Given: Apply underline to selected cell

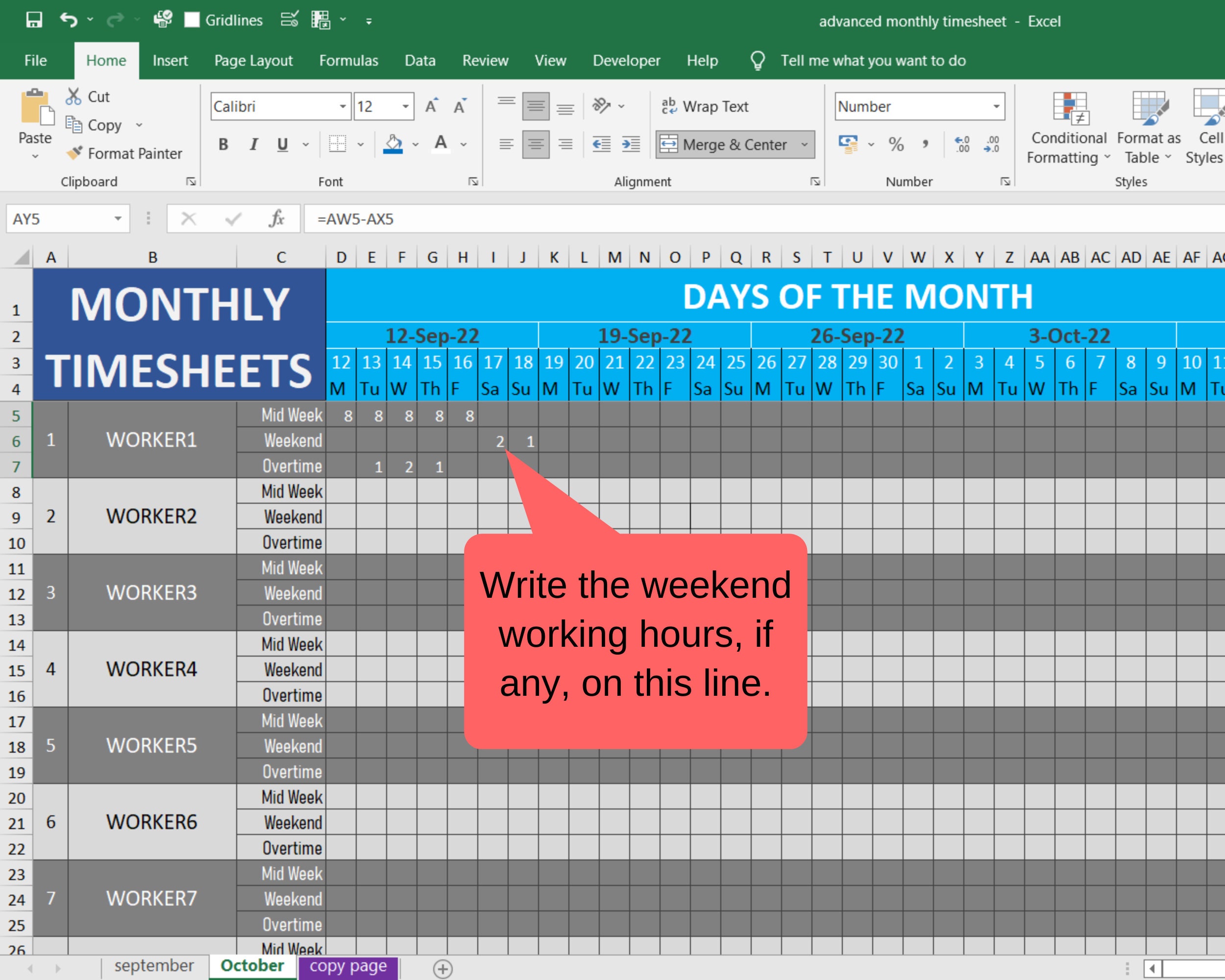Looking at the screenshot, I should [282, 145].
